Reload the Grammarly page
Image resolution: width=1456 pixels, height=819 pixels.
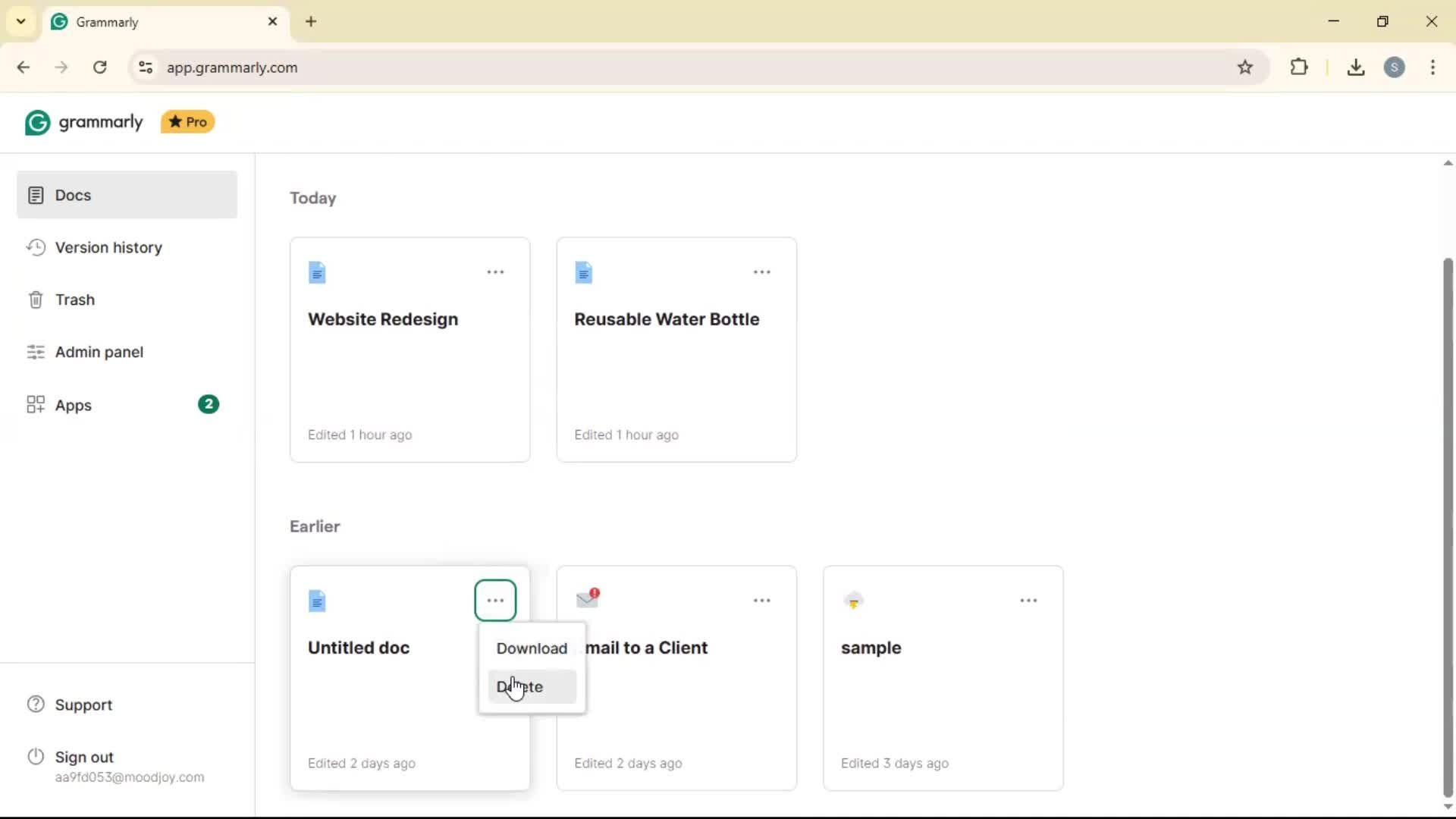pos(100,67)
